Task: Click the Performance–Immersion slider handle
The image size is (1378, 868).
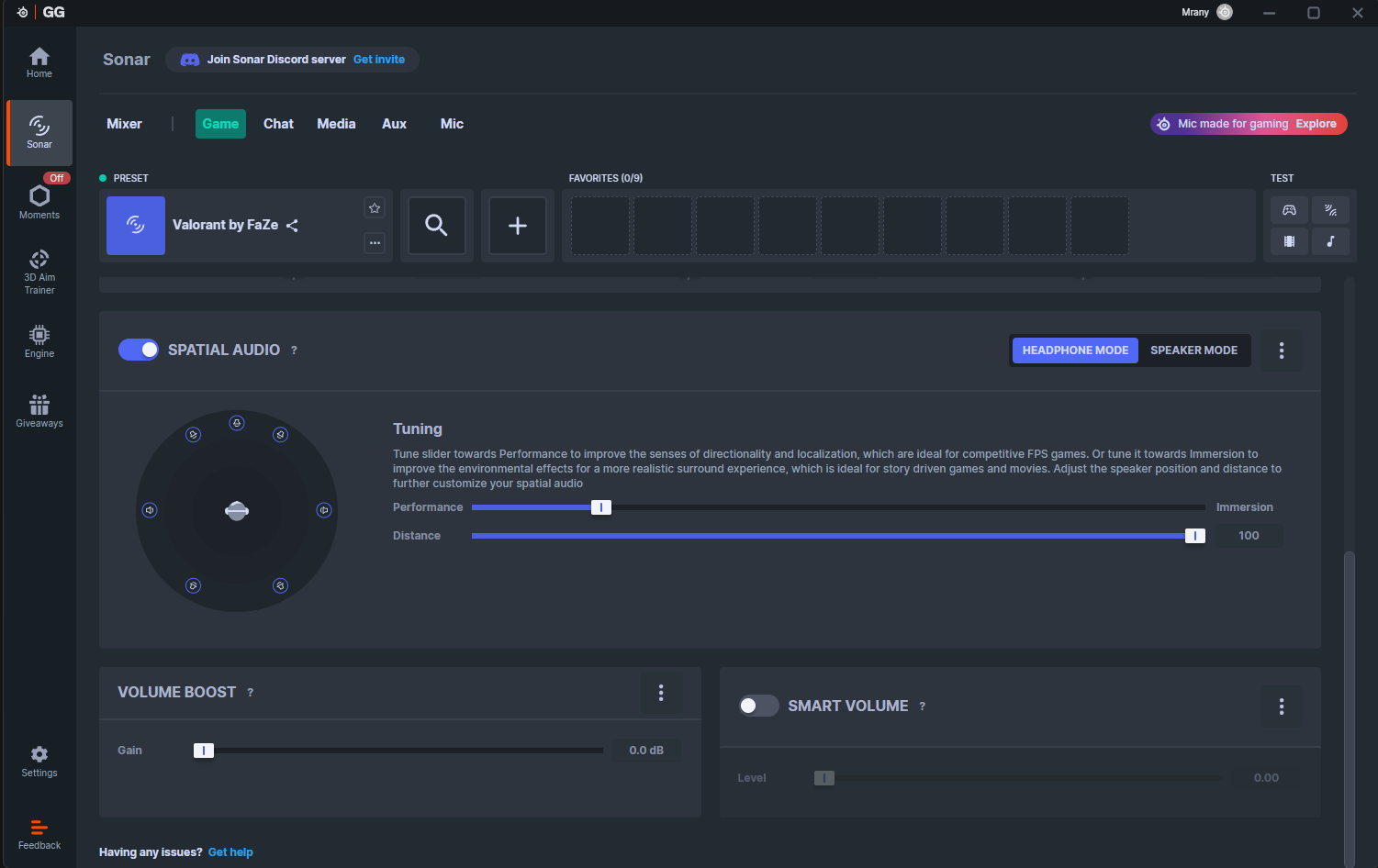Action: pyautogui.click(x=601, y=507)
